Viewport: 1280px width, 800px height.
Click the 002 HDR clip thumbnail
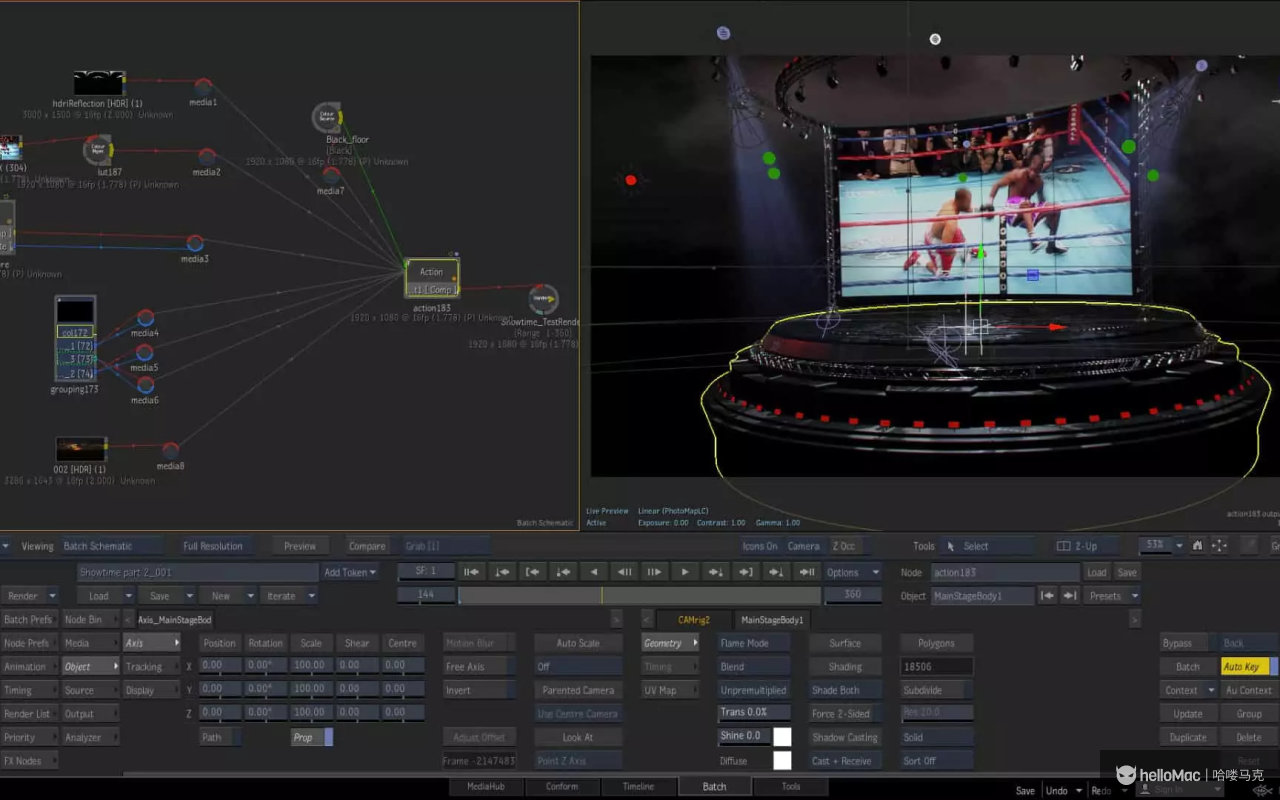81,450
